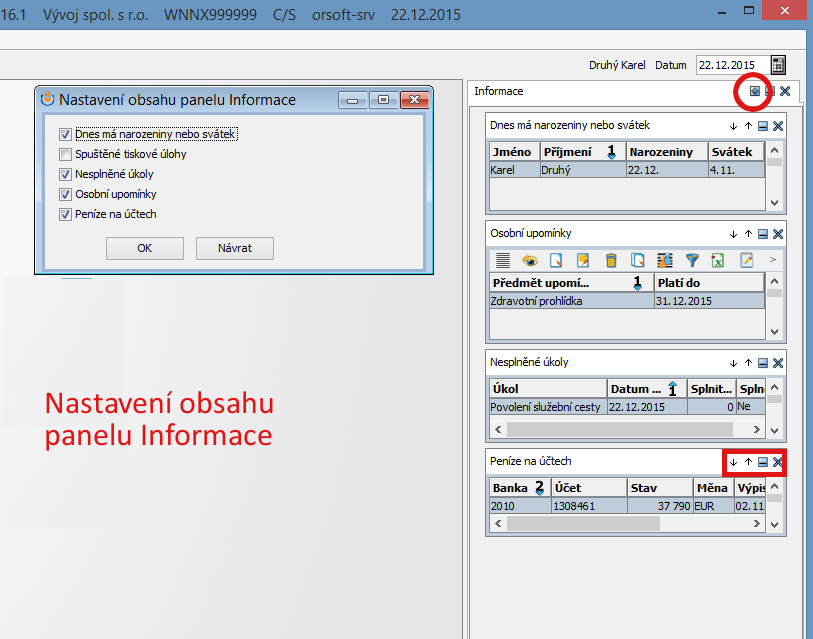Expand more toolbar icons in Osobní upomínky
The width and height of the screenshot is (813, 639).
point(772,260)
